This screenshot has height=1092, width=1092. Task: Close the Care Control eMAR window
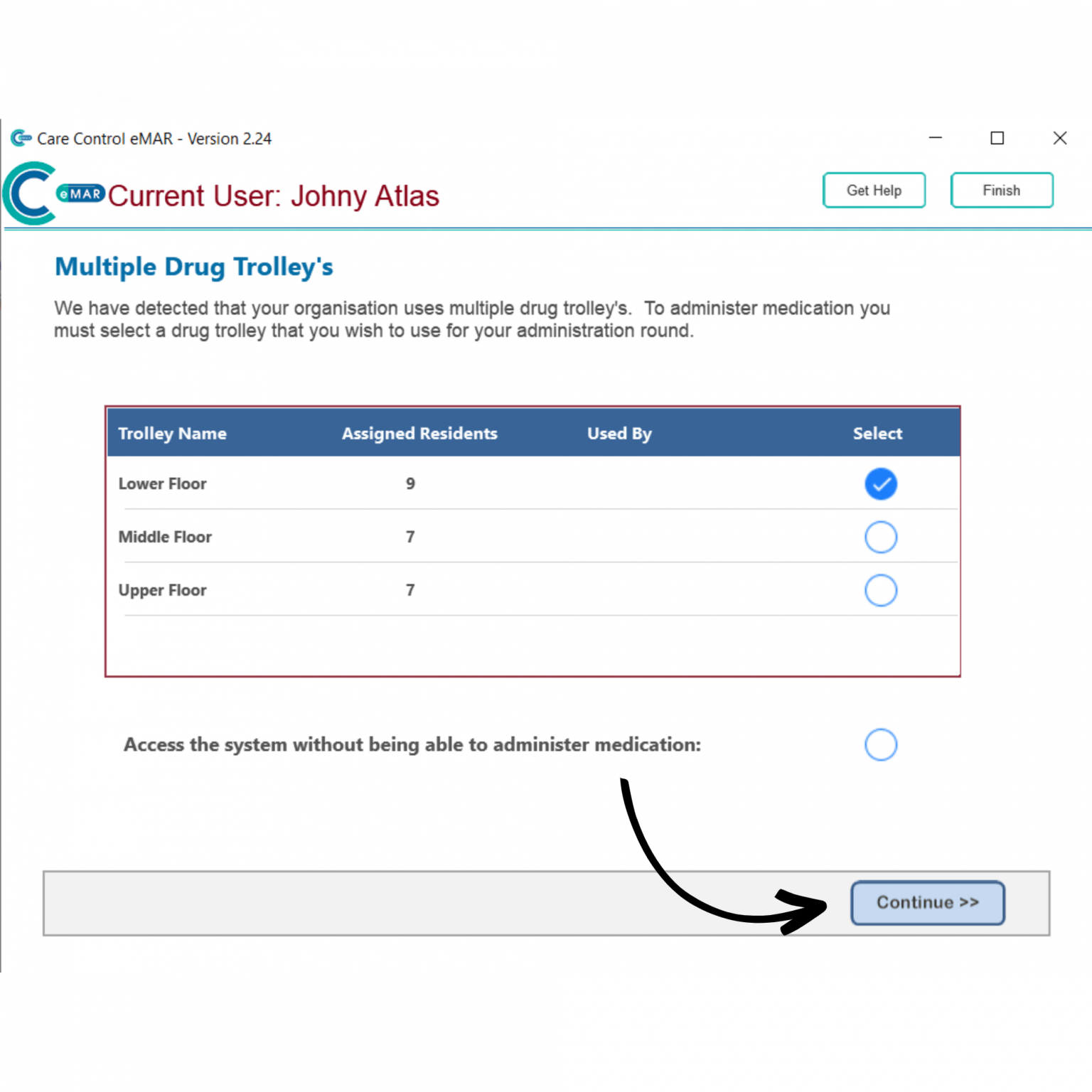coord(1059,138)
